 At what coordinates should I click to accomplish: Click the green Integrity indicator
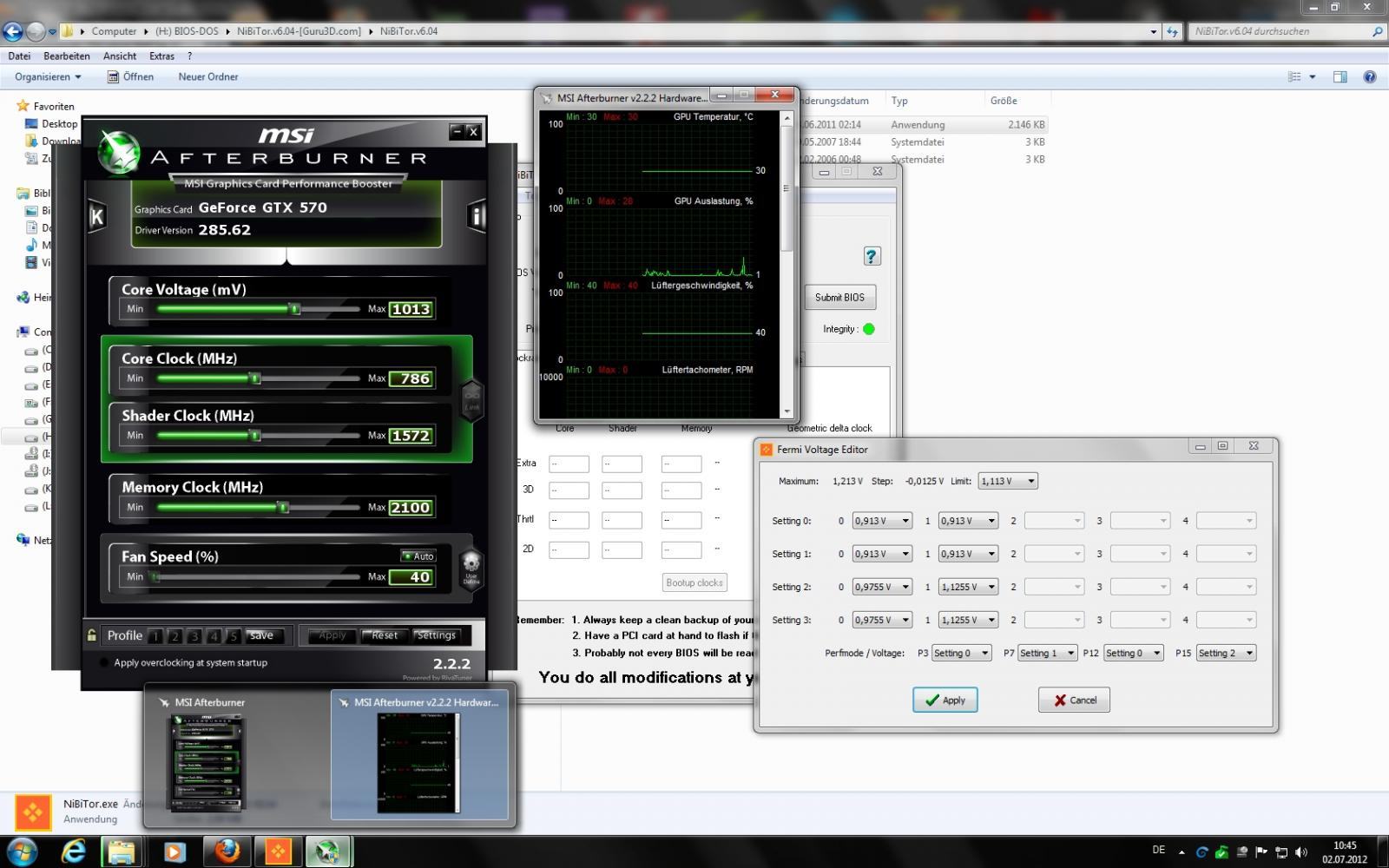tap(869, 329)
